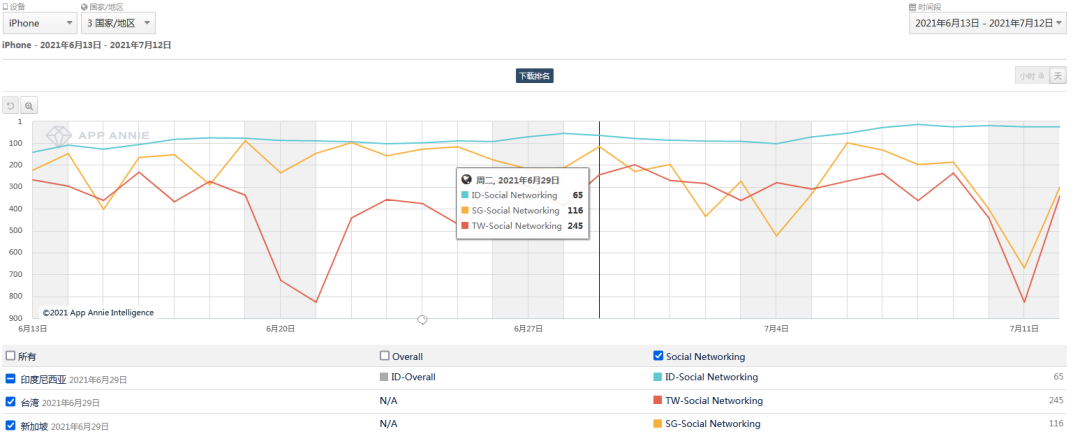Click the ID-Social Networking legend label
Screen dimensions: 1080x434
pos(712,377)
